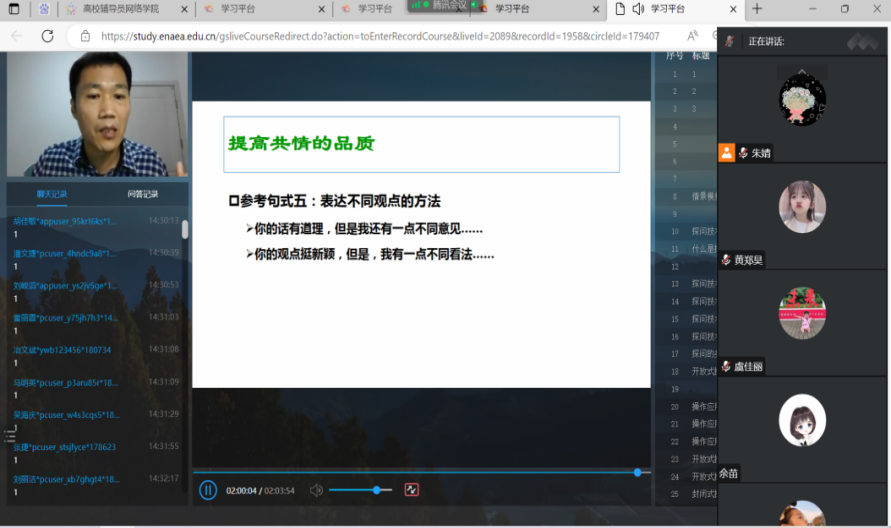
Task: Click the orange host icon next to 朱靖
Action: point(727,153)
